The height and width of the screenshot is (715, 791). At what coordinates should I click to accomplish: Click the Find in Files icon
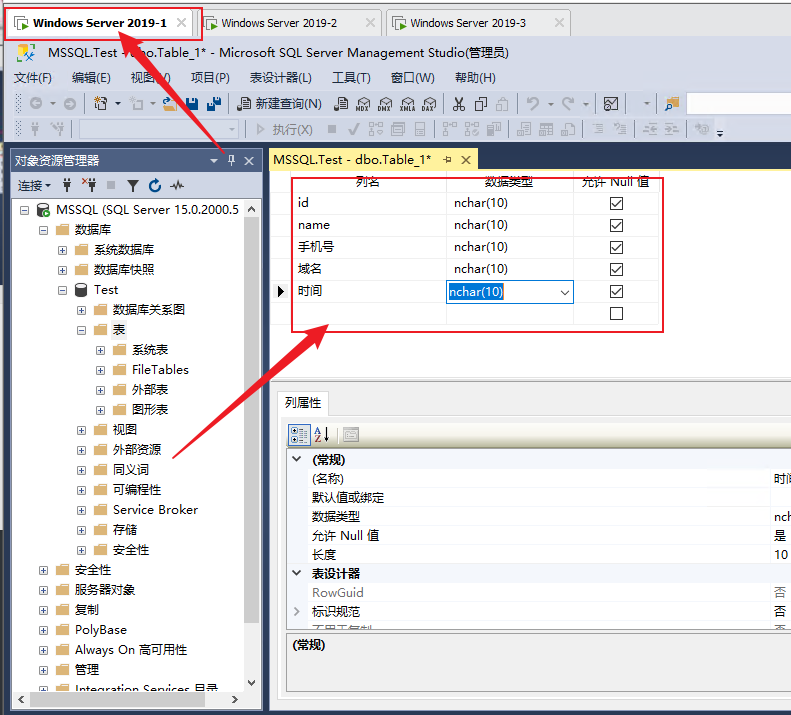tap(672, 104)
